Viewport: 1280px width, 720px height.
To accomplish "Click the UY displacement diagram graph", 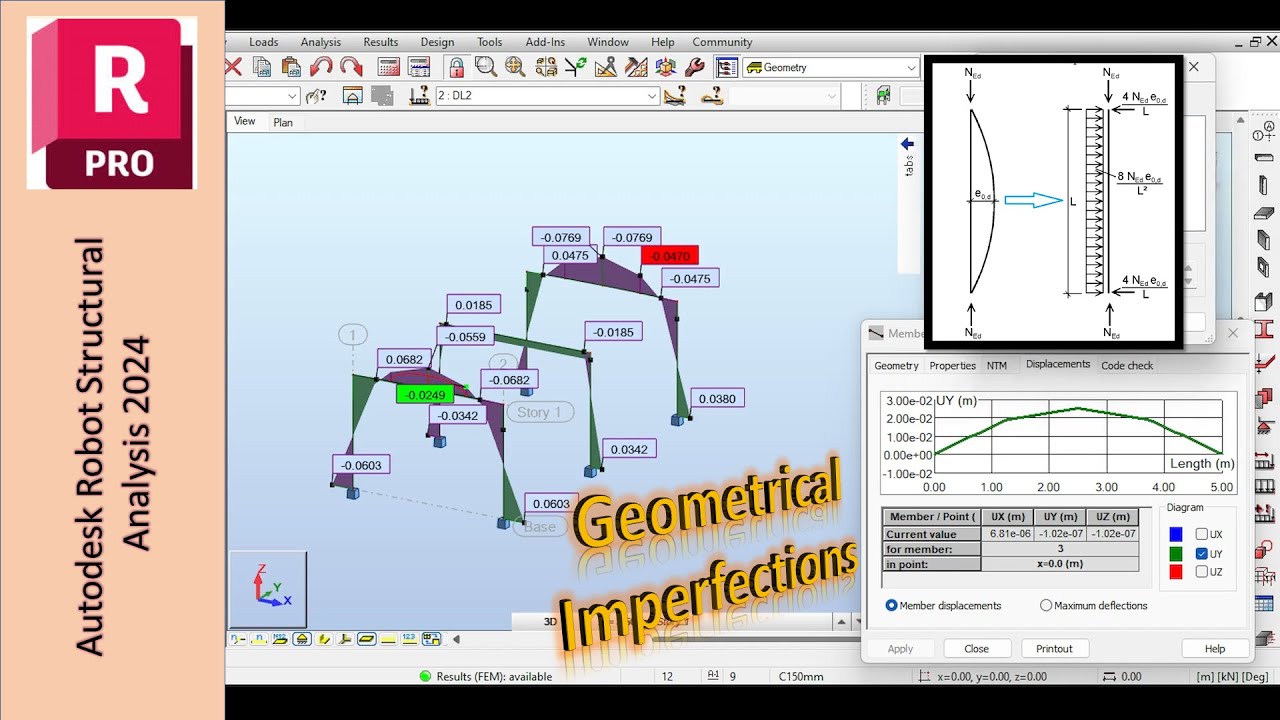I will (1058, 442).
